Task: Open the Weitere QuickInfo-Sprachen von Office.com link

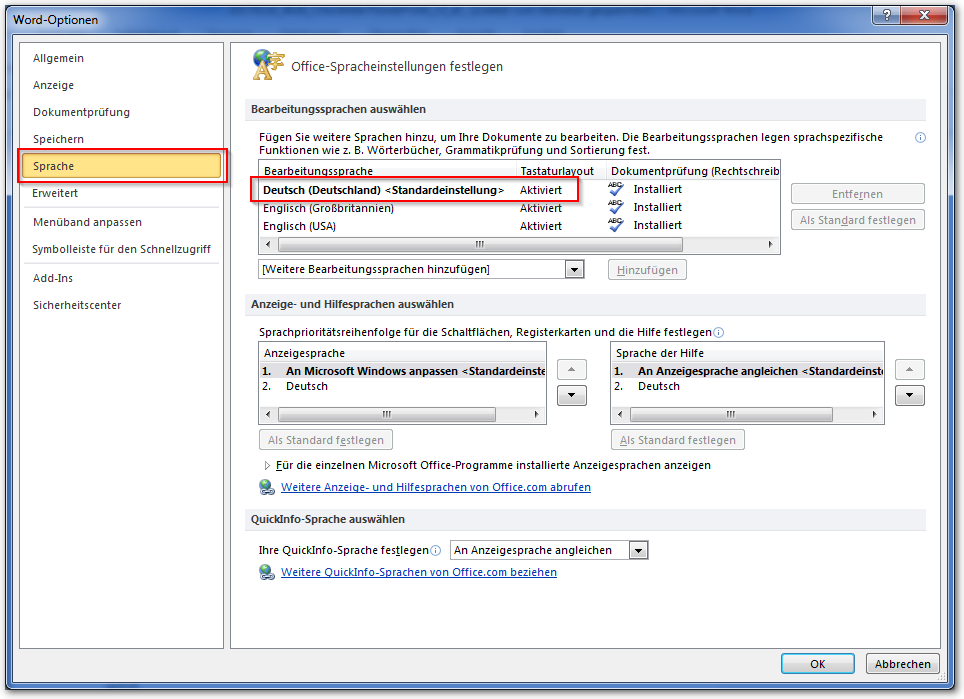Action: (x=418, y=572)
